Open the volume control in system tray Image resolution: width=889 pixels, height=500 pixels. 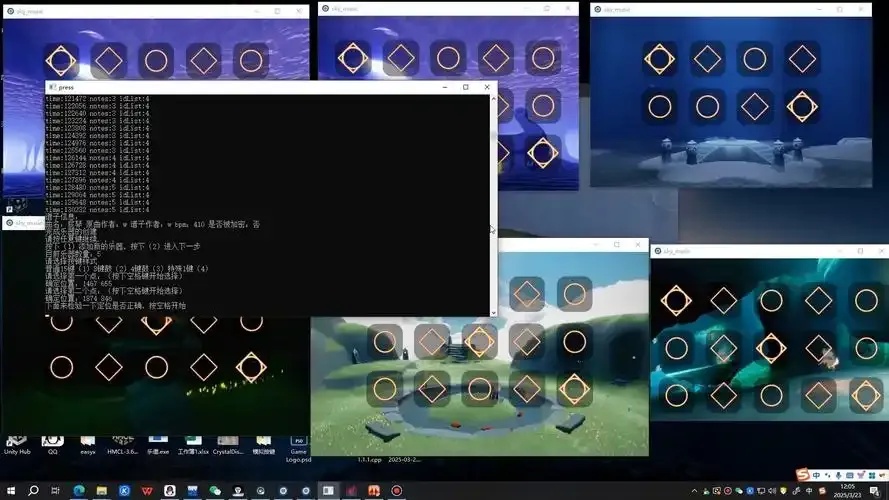coord(772,491)
